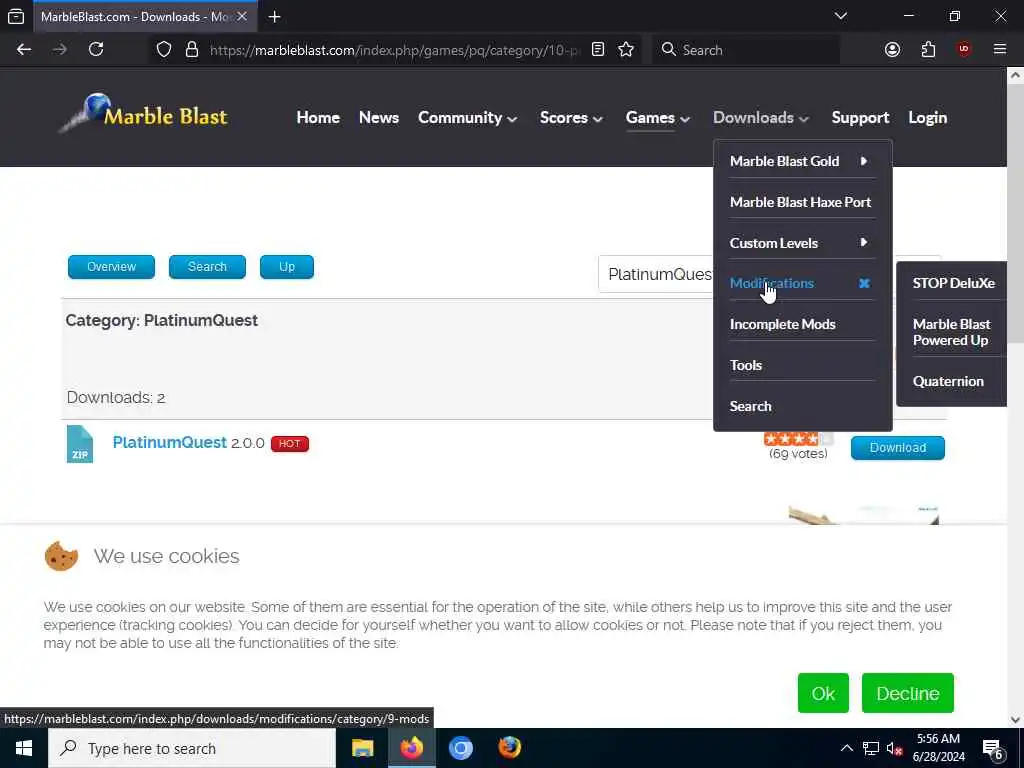Show hidden system tray icons
Viewport: 1024px width, 768px height.
[846, 748]
